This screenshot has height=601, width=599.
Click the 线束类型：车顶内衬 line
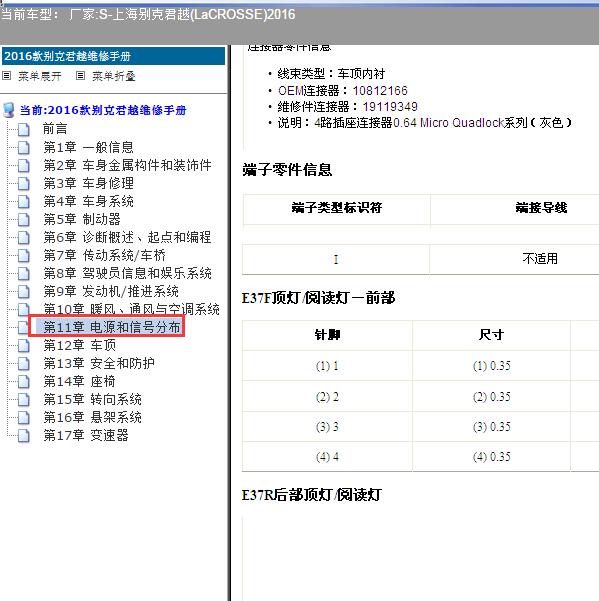pos(331,74)
